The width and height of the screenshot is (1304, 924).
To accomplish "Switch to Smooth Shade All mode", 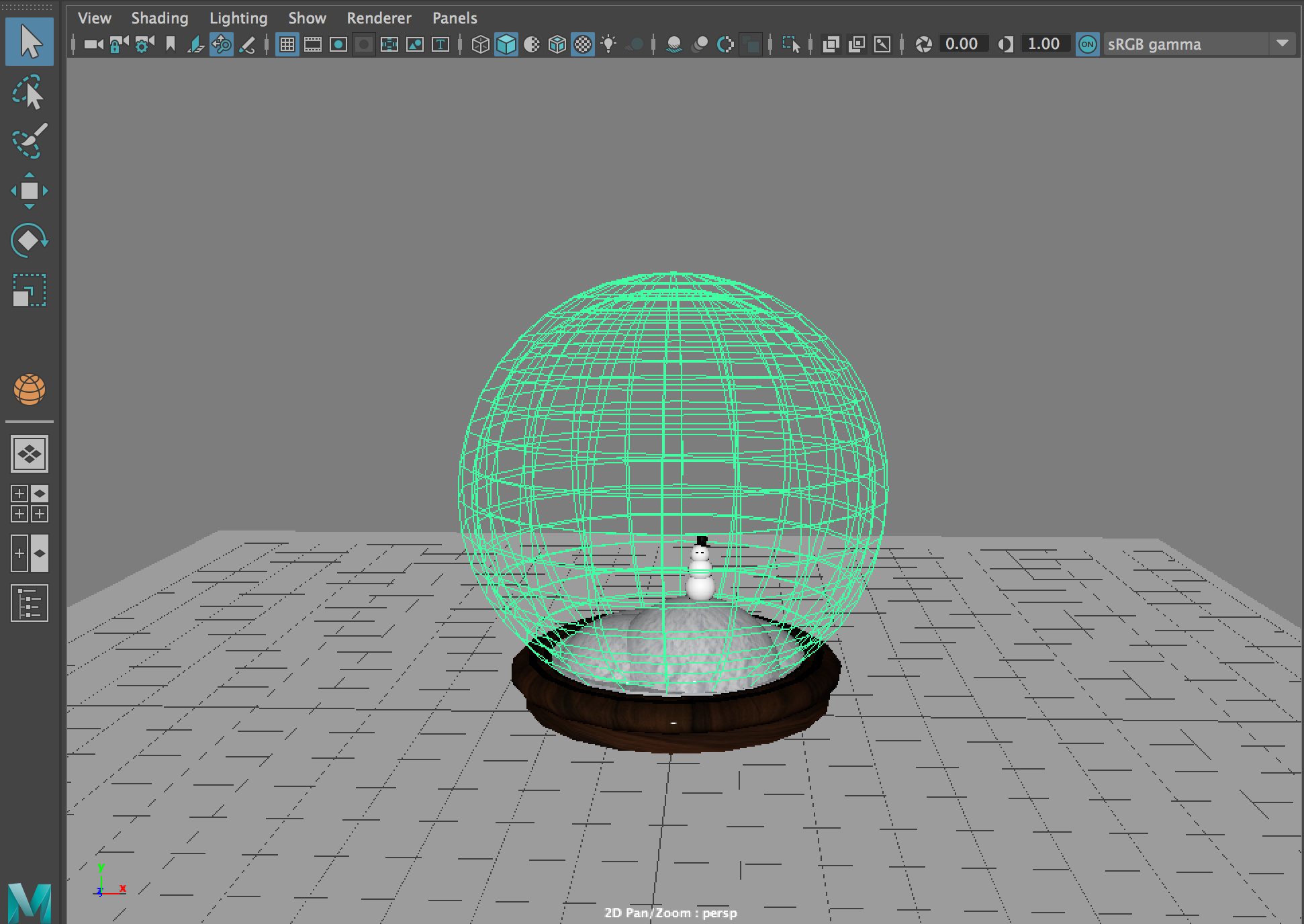I will tap(506, 44).
